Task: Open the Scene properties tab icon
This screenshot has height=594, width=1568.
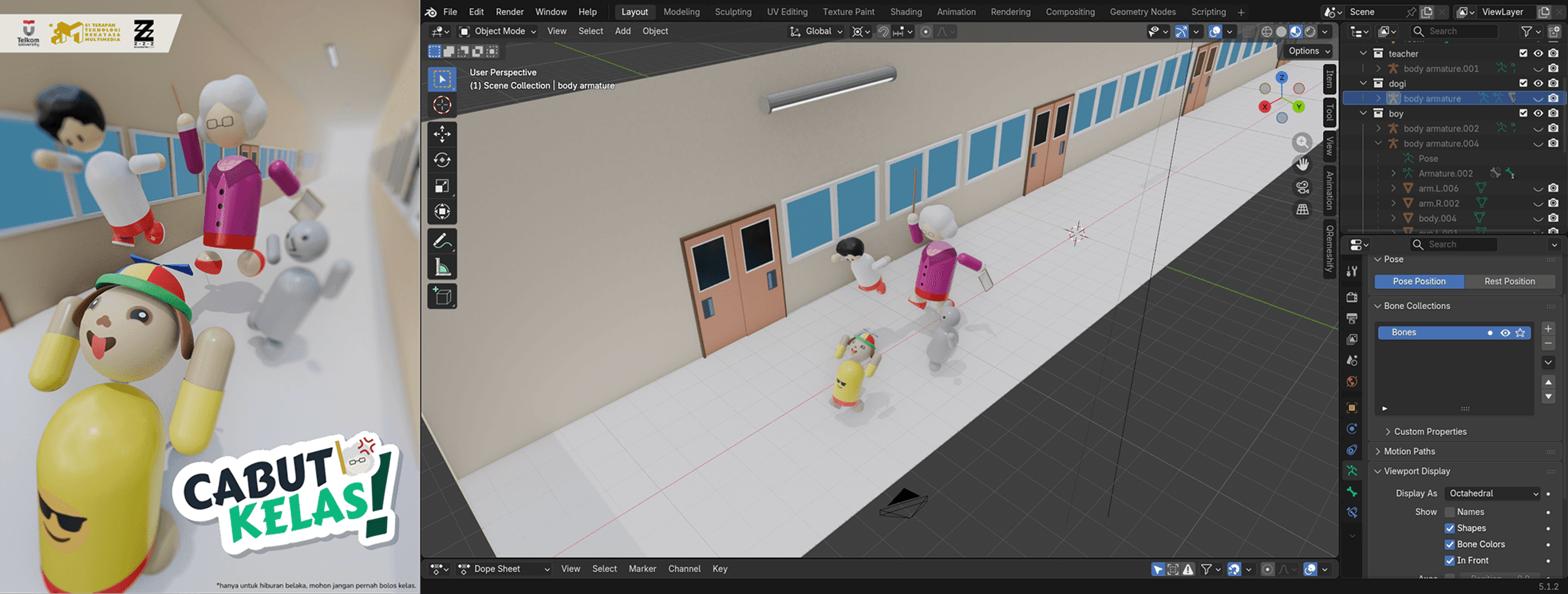Action: pos(1352,361)
